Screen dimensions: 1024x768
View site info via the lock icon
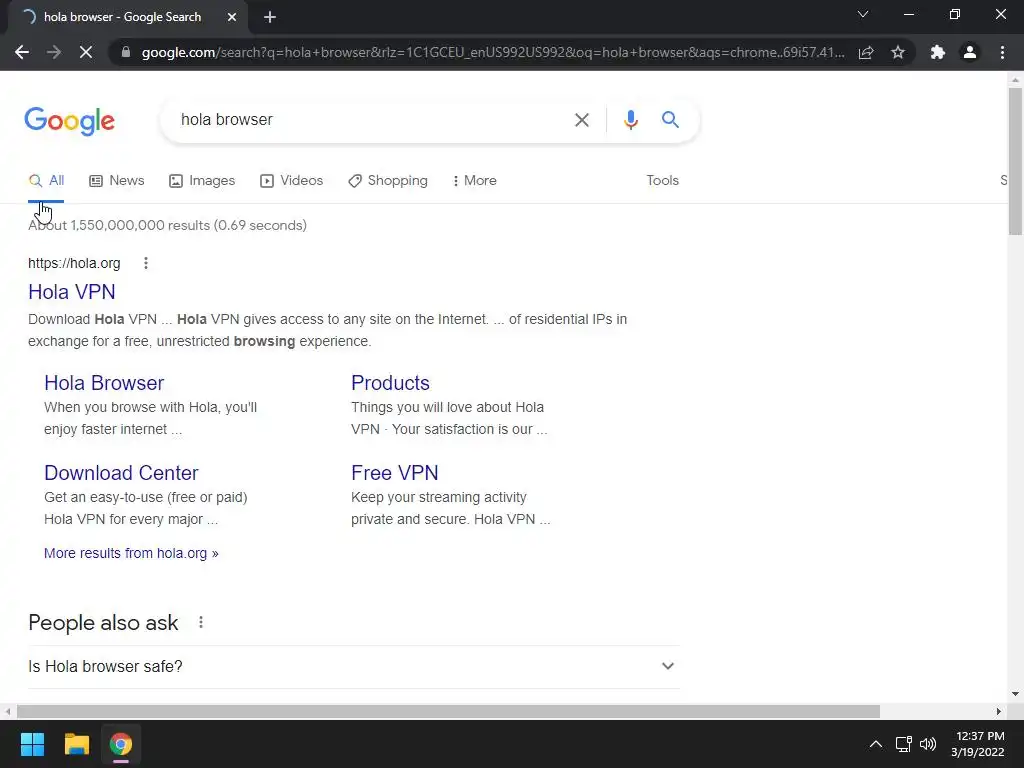126,52
